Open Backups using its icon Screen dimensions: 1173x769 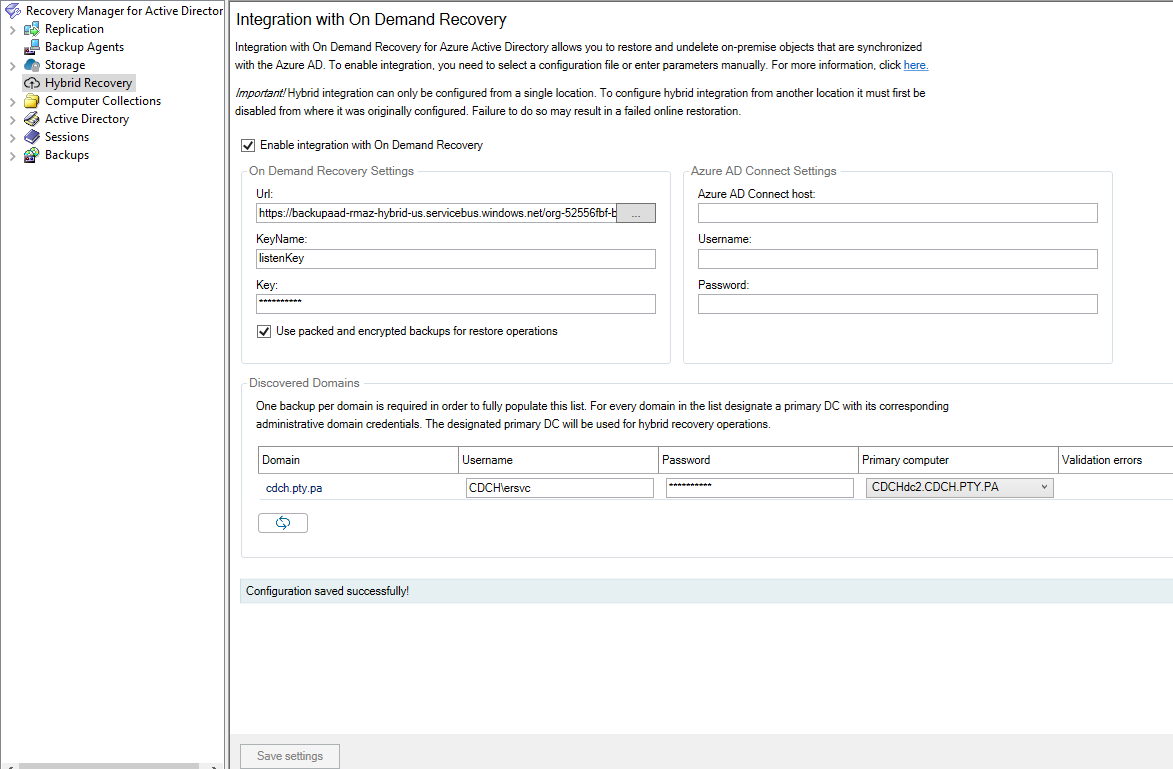tap(31, 155)
